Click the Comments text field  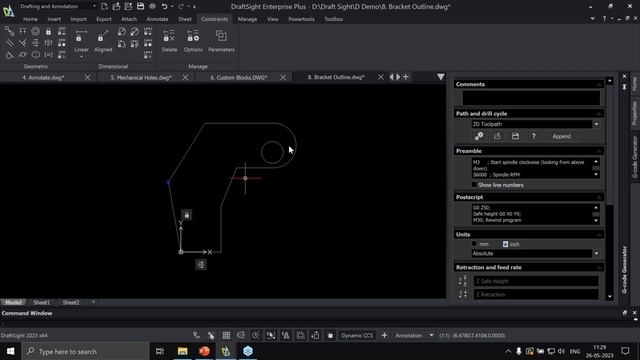pyautogui.click(x=531, y=98)
